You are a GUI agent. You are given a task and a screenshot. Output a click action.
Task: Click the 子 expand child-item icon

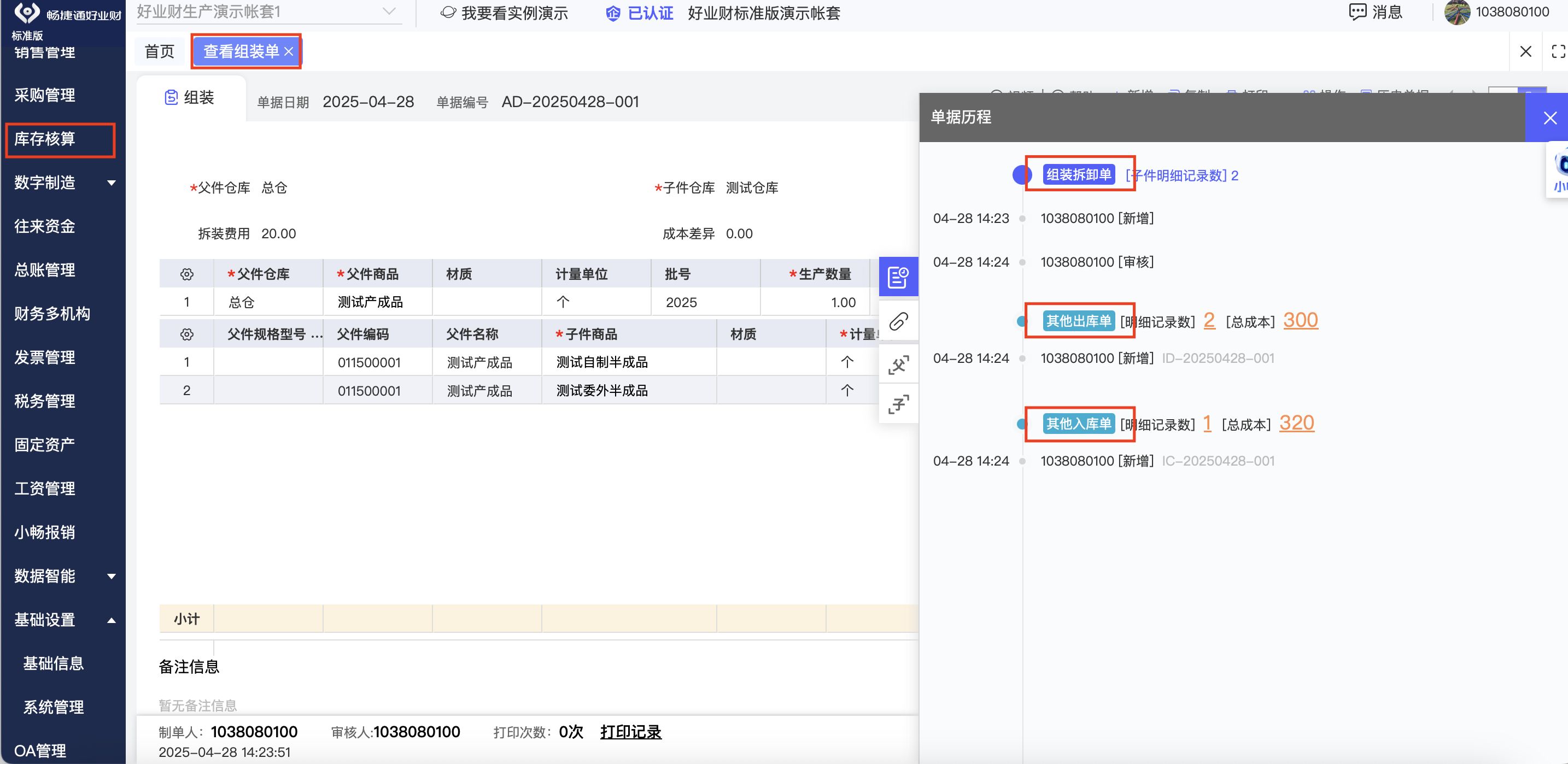(898, 404)
